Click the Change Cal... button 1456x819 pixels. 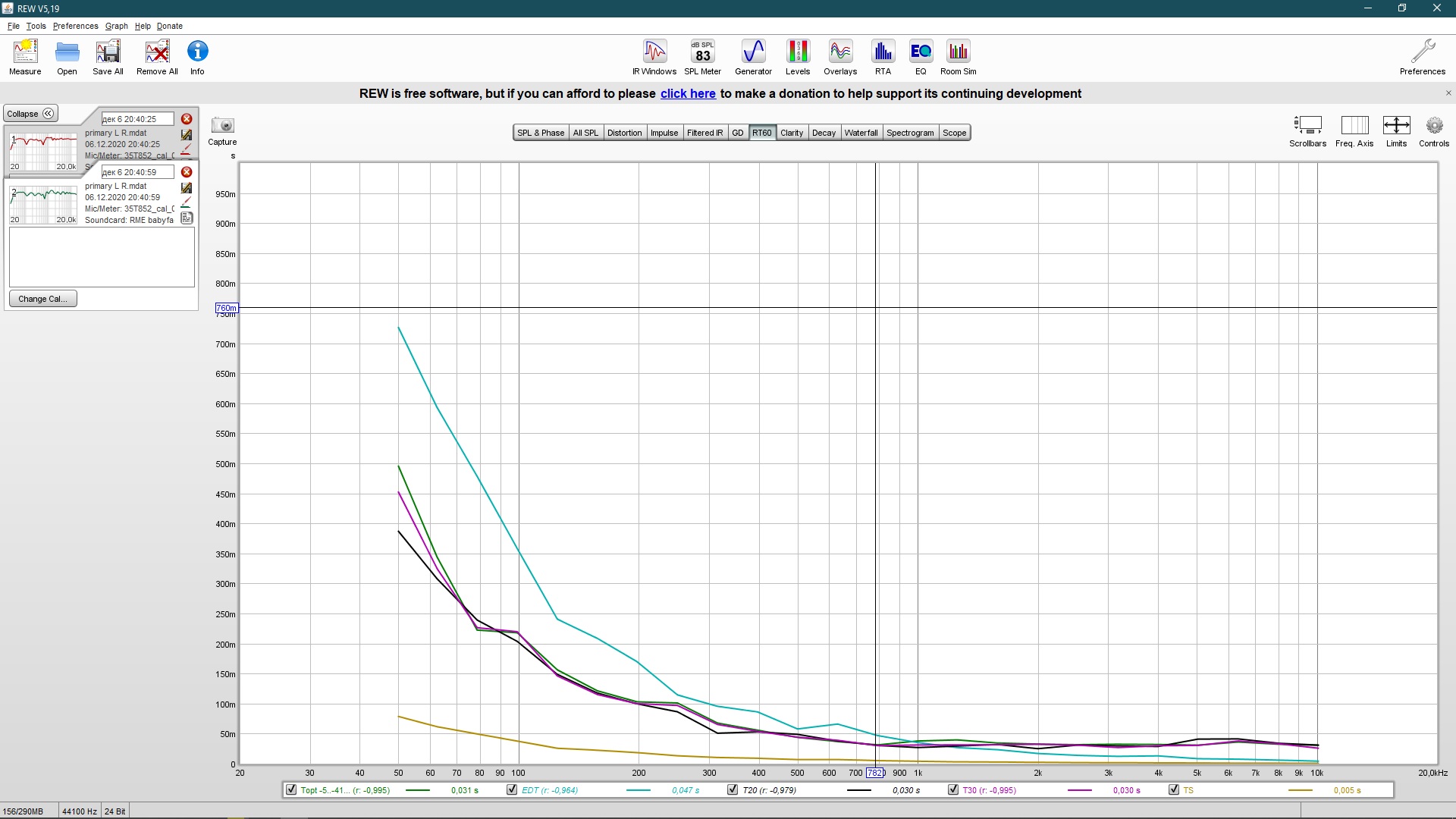(43, 299)
